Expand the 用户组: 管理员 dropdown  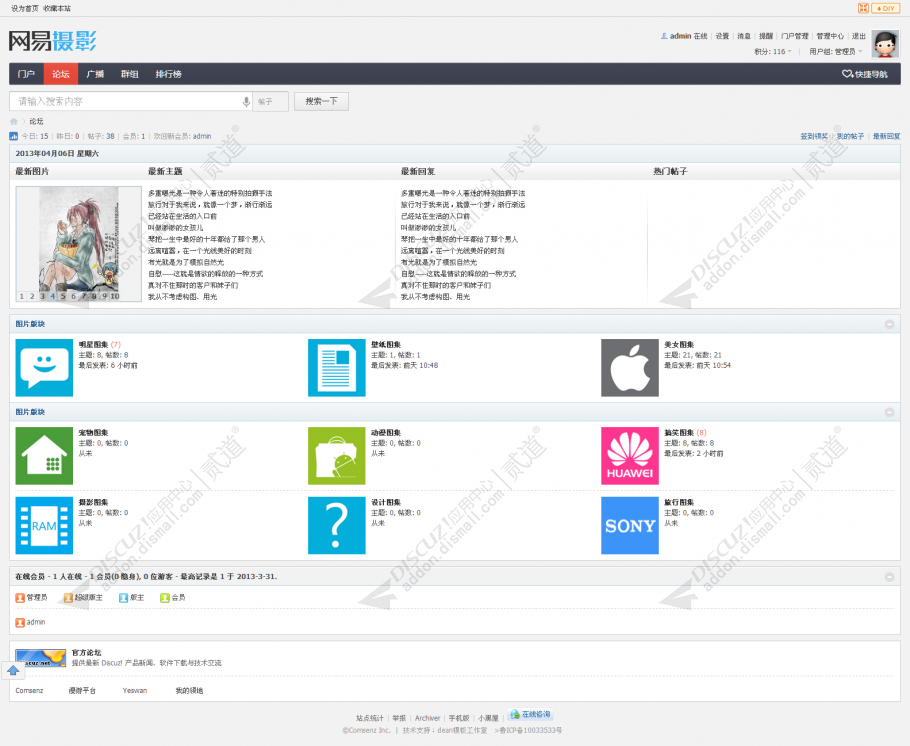coord(836,52)
